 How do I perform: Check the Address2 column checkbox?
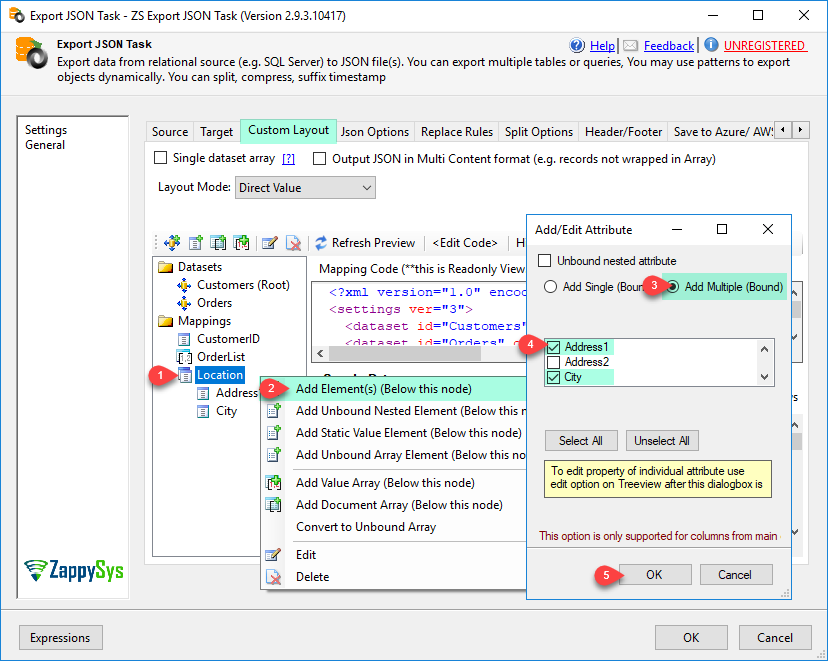tap(553, 362)
